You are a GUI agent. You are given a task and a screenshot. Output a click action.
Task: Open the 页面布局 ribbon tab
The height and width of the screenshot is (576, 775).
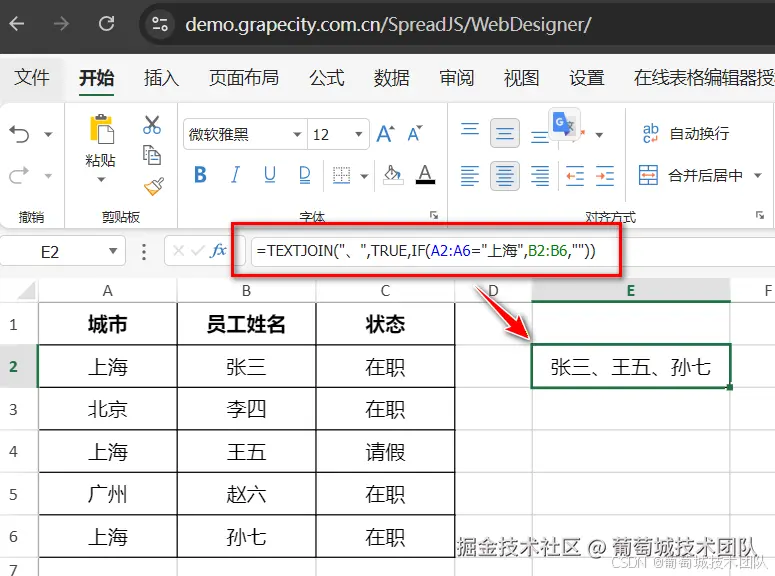coord(244,78)
